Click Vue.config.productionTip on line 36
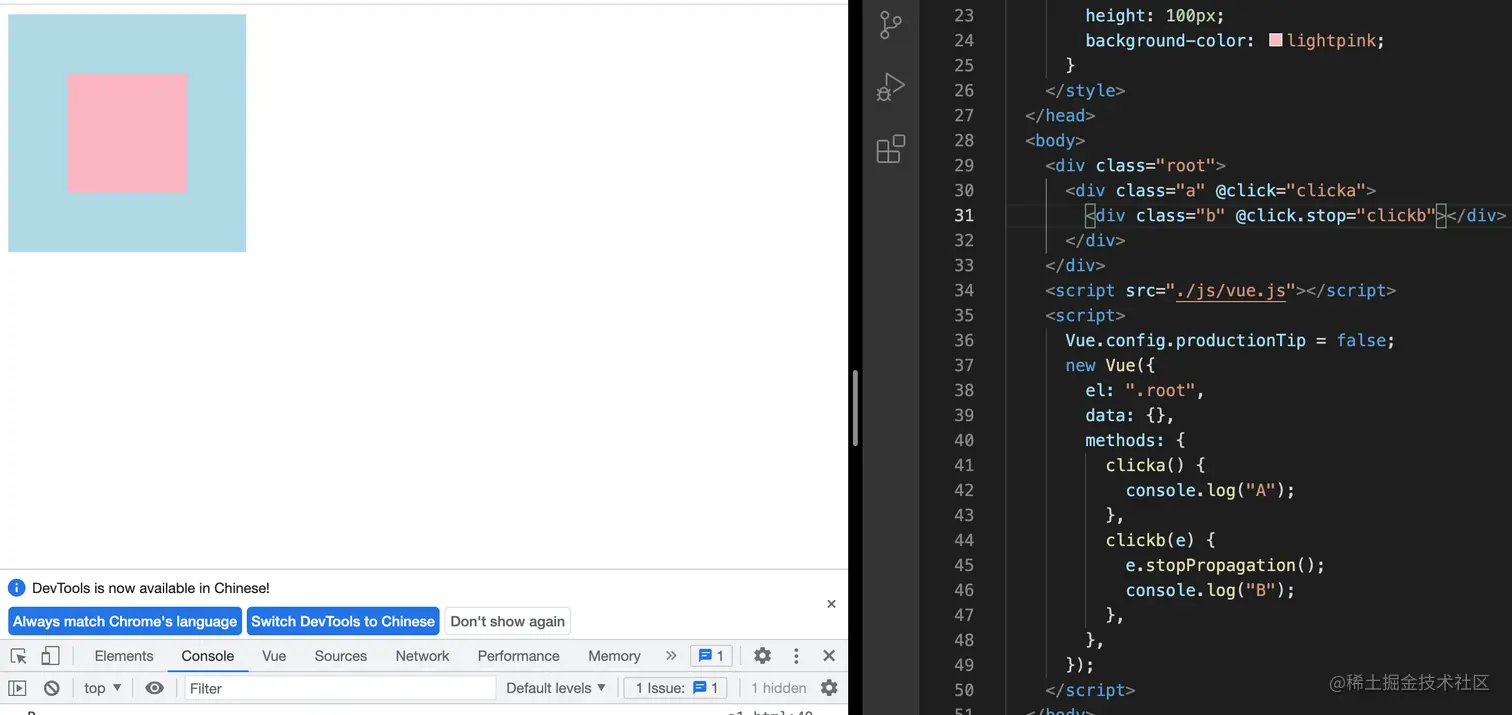Viewport: 1512px width, 715px height. click(x=1185, y=340)
